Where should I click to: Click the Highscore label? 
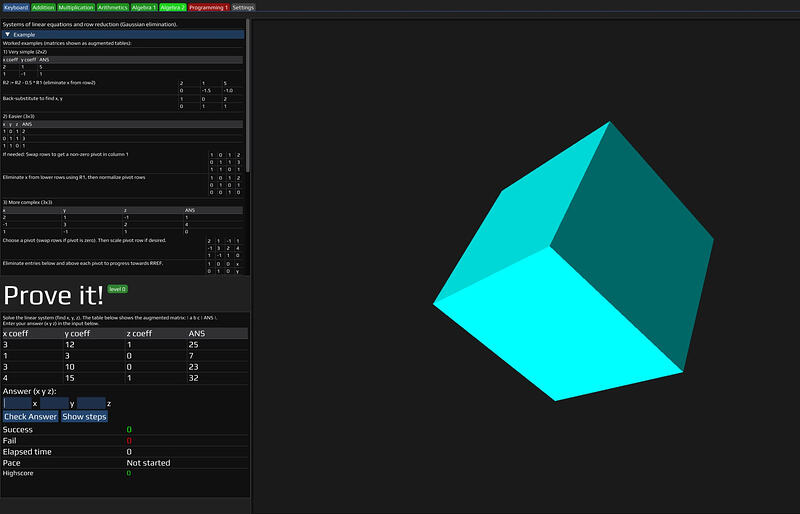(x=18, y=473)
